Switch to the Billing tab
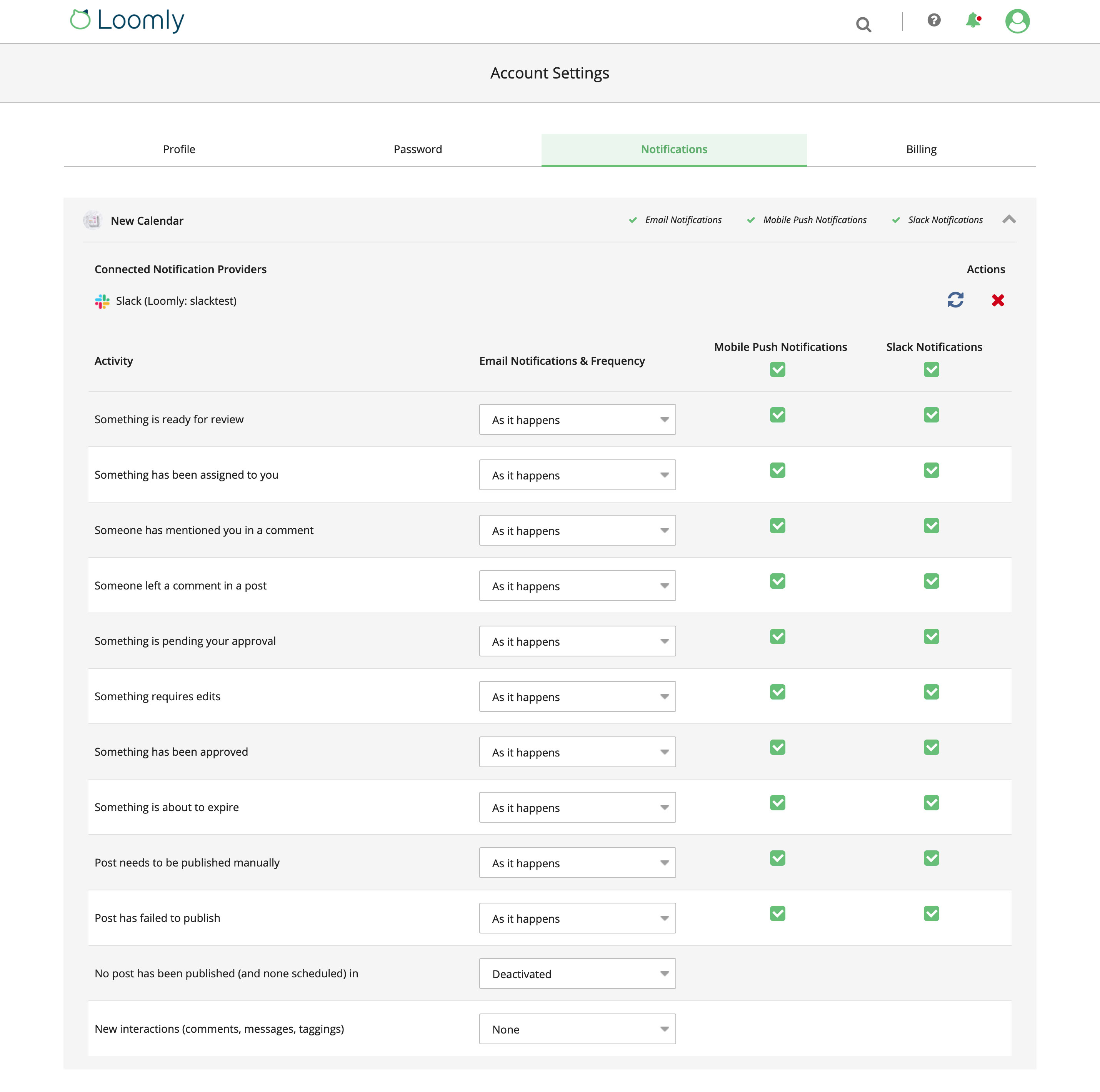 tap(921, 149)
